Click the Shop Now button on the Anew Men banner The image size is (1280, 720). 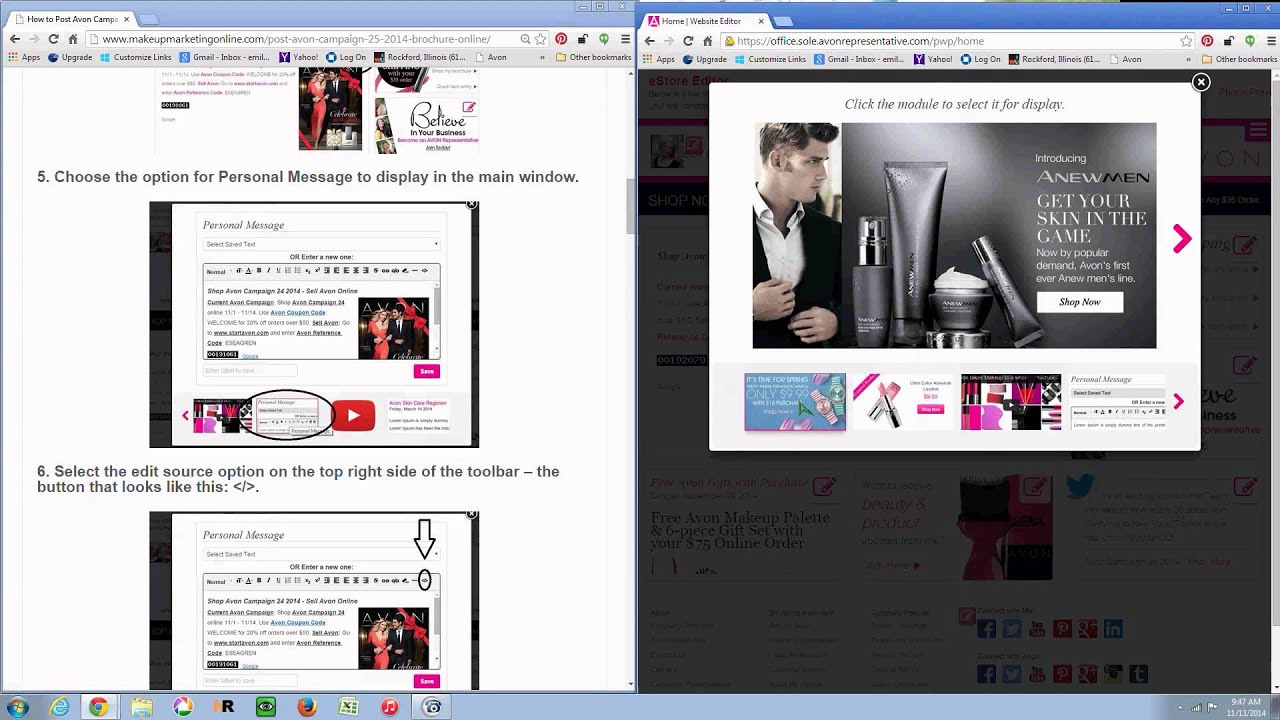1080,302
